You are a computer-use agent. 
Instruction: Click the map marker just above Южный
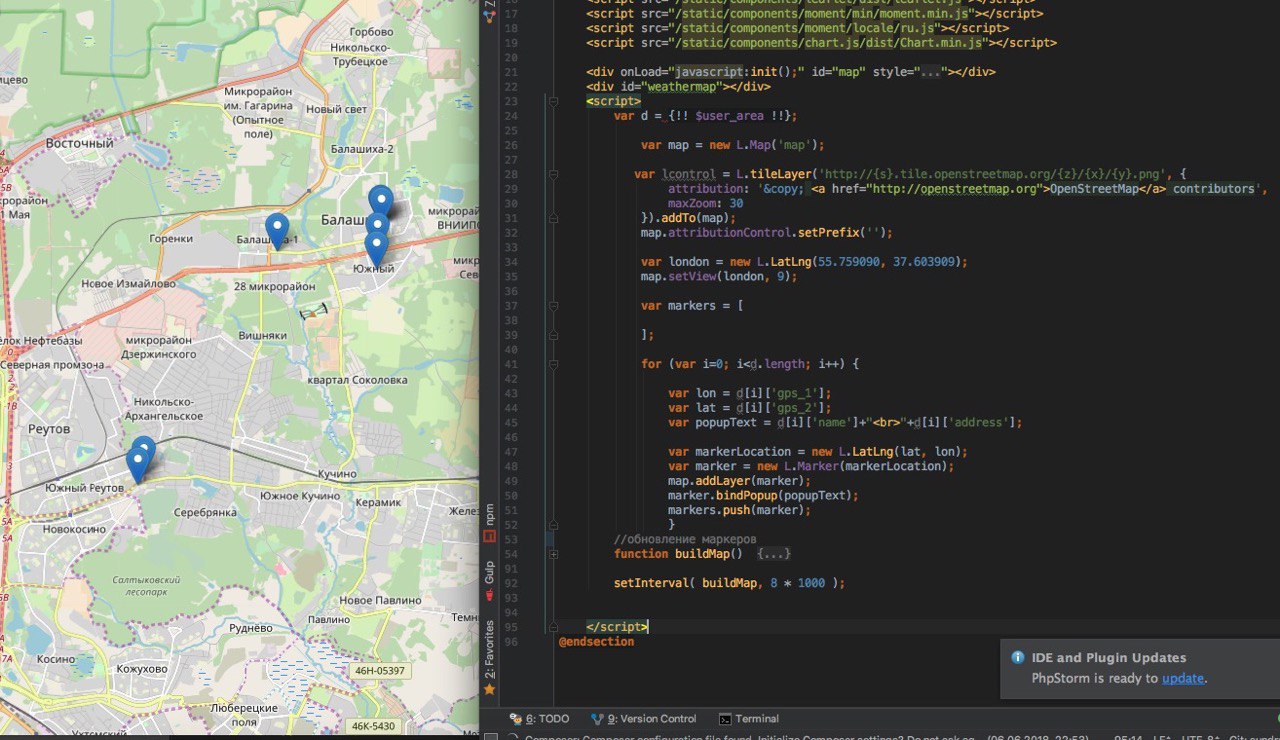[376, 248]
